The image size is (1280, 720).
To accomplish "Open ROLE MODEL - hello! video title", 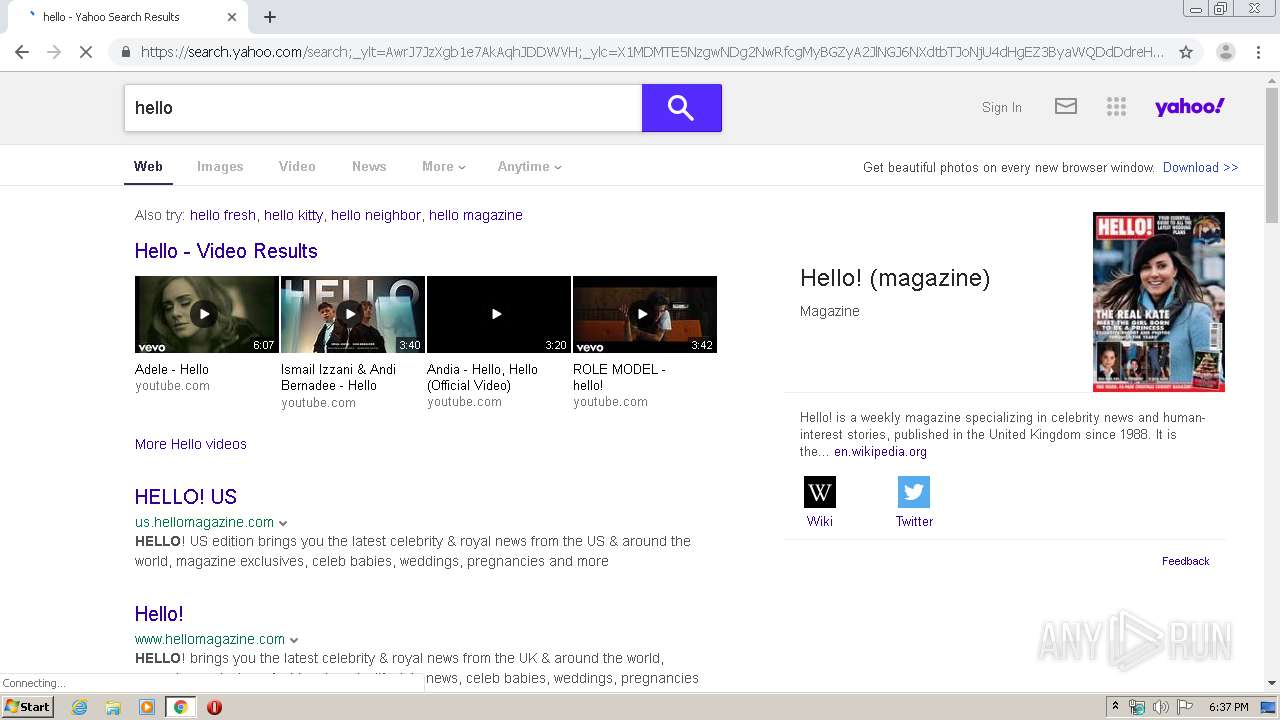I will tap(619, 377).
